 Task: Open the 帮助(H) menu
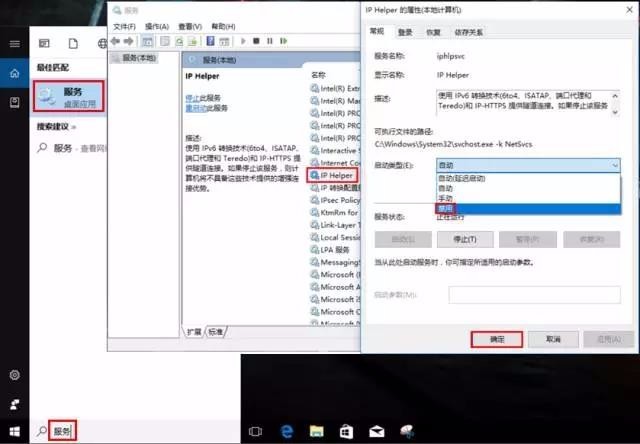(x=223, y=27)
